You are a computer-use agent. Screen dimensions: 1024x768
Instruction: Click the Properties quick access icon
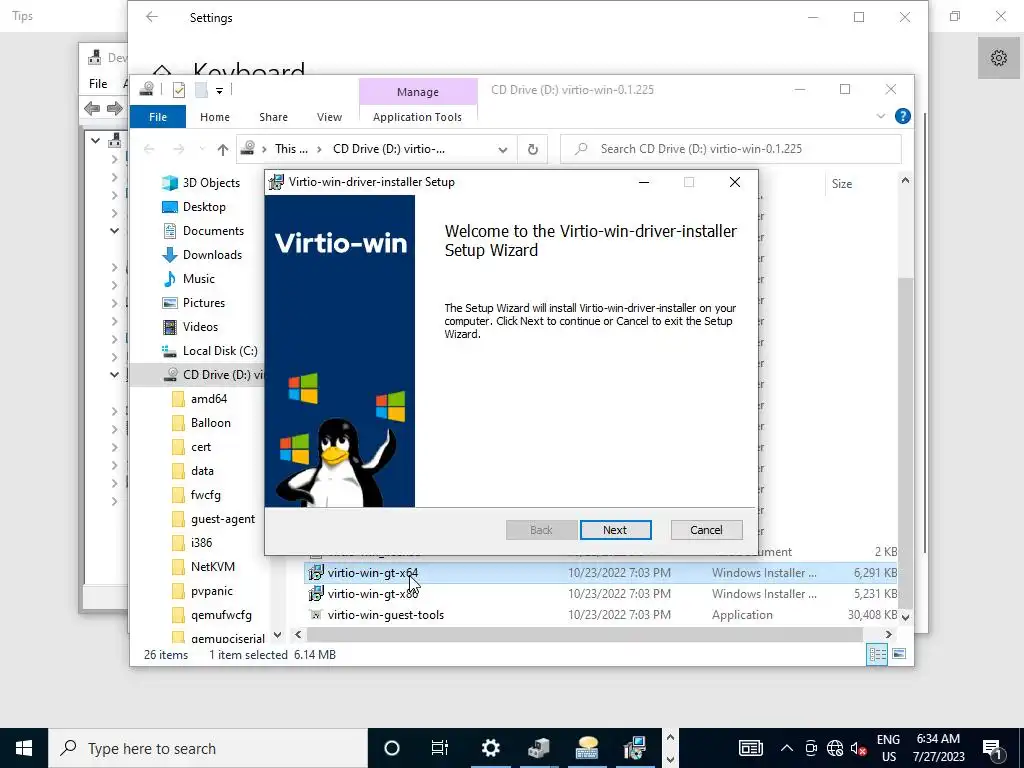(x=179, y=90)
